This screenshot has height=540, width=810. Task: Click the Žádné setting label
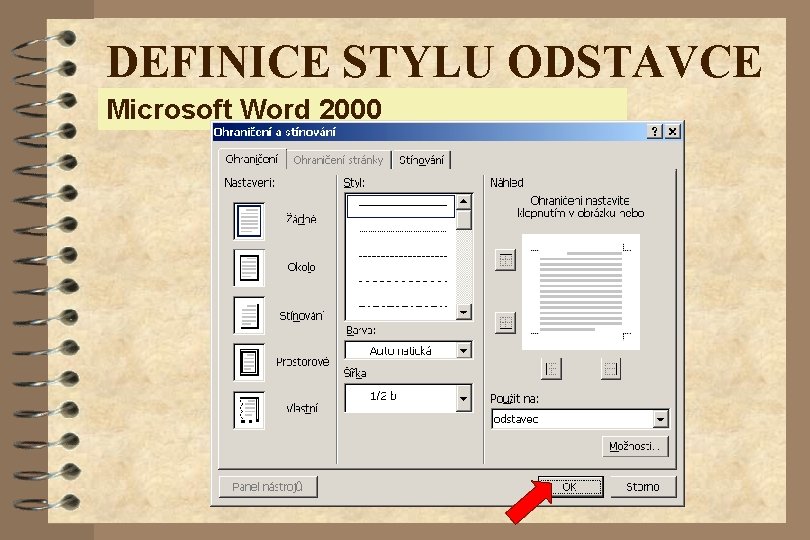tap(301, 219)
